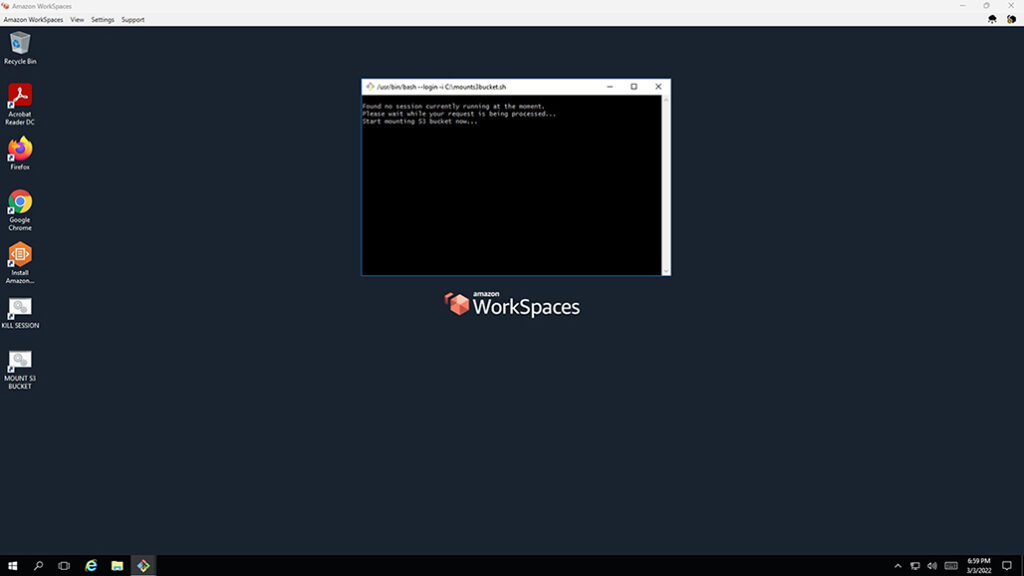The width and height of the screenshot is (1024, 576).
Task: Open Task View from taskbar
Action: 64,566
